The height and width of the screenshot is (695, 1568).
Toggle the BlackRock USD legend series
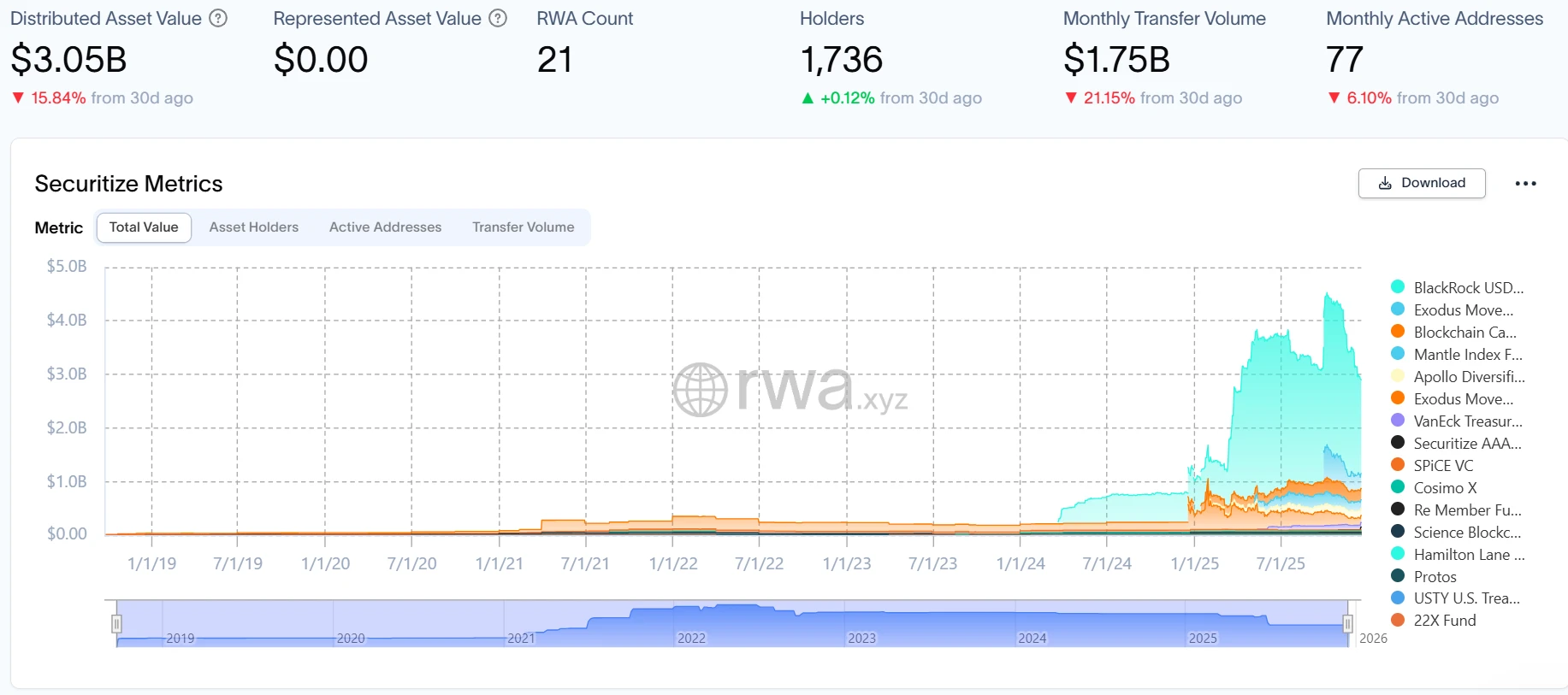[1467, 287]
